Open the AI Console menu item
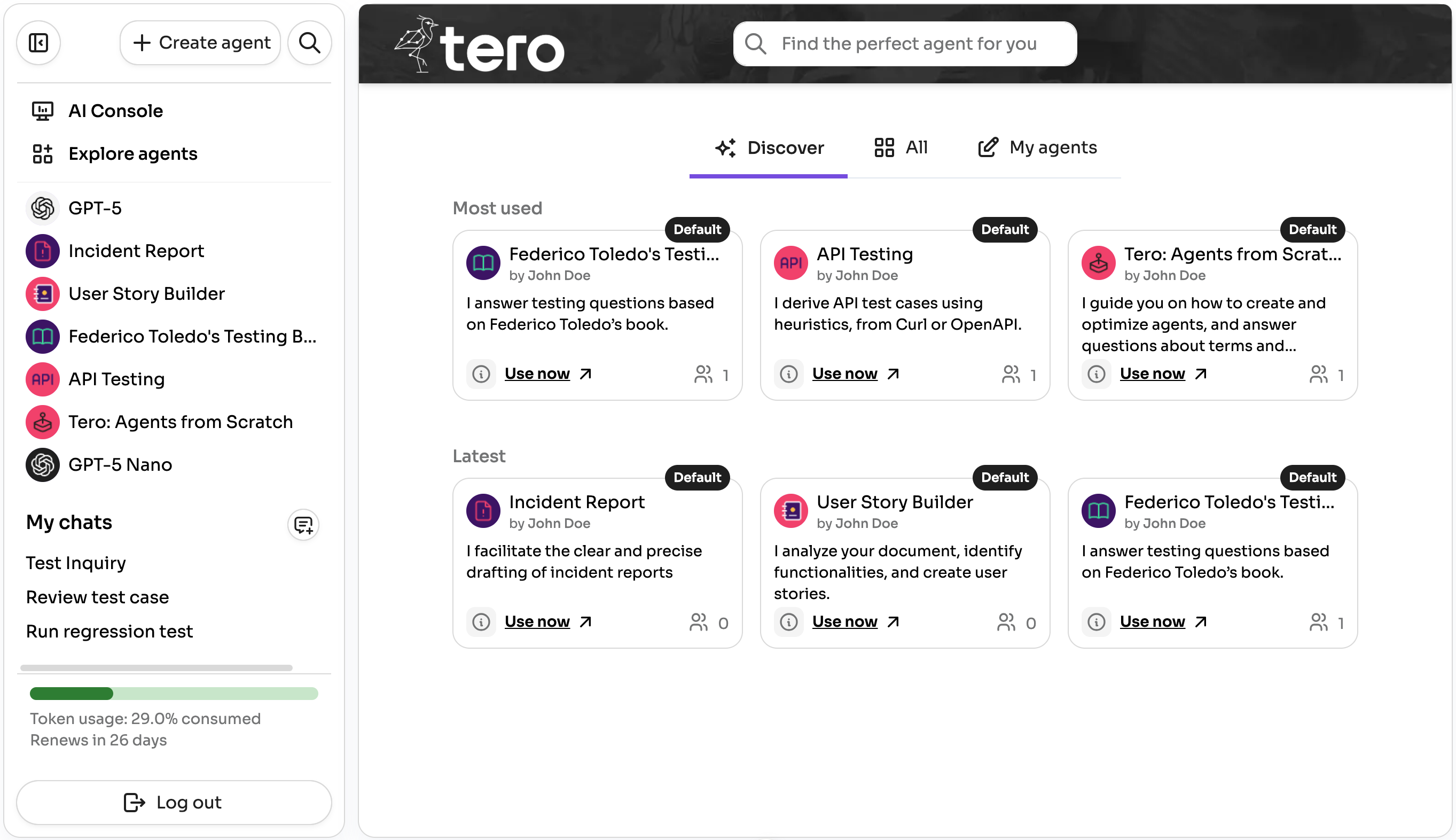 115,111
